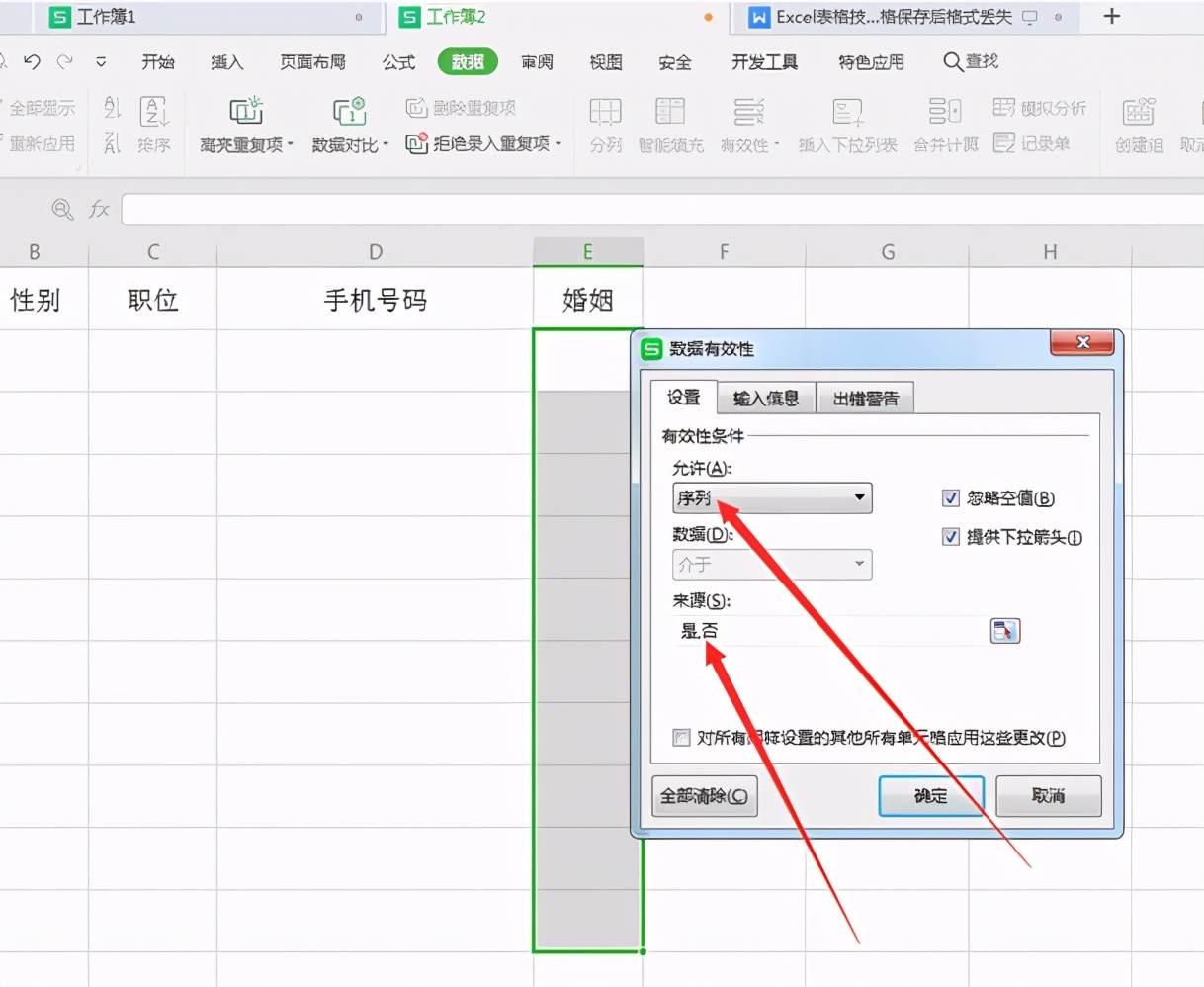Select column E header
This screenshot has width=1204, height=987.
[588, 251]
